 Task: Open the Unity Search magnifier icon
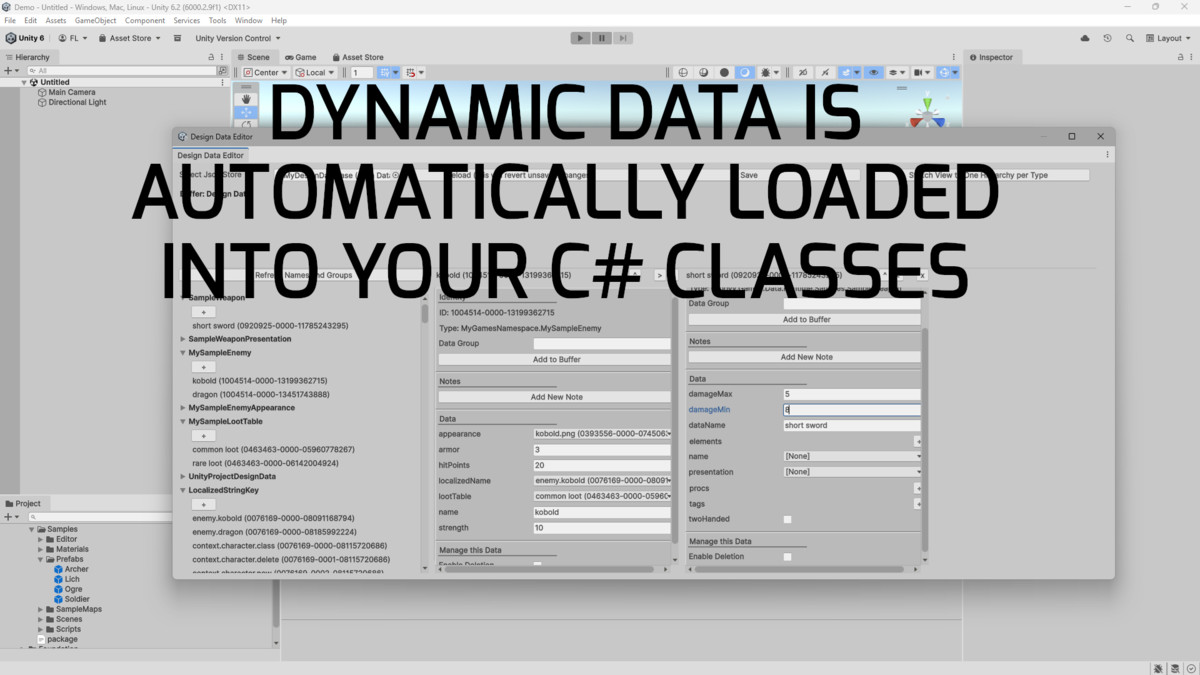1130,38
